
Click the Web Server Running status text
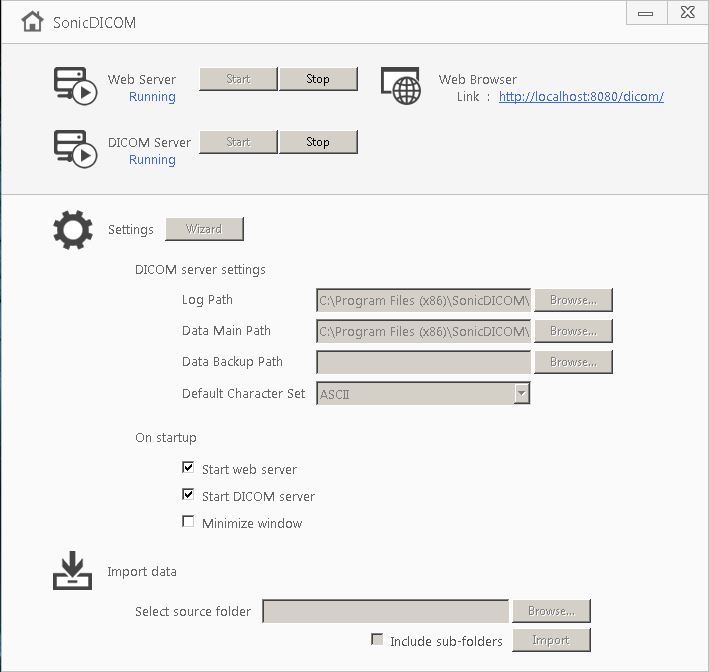(152, 97)
